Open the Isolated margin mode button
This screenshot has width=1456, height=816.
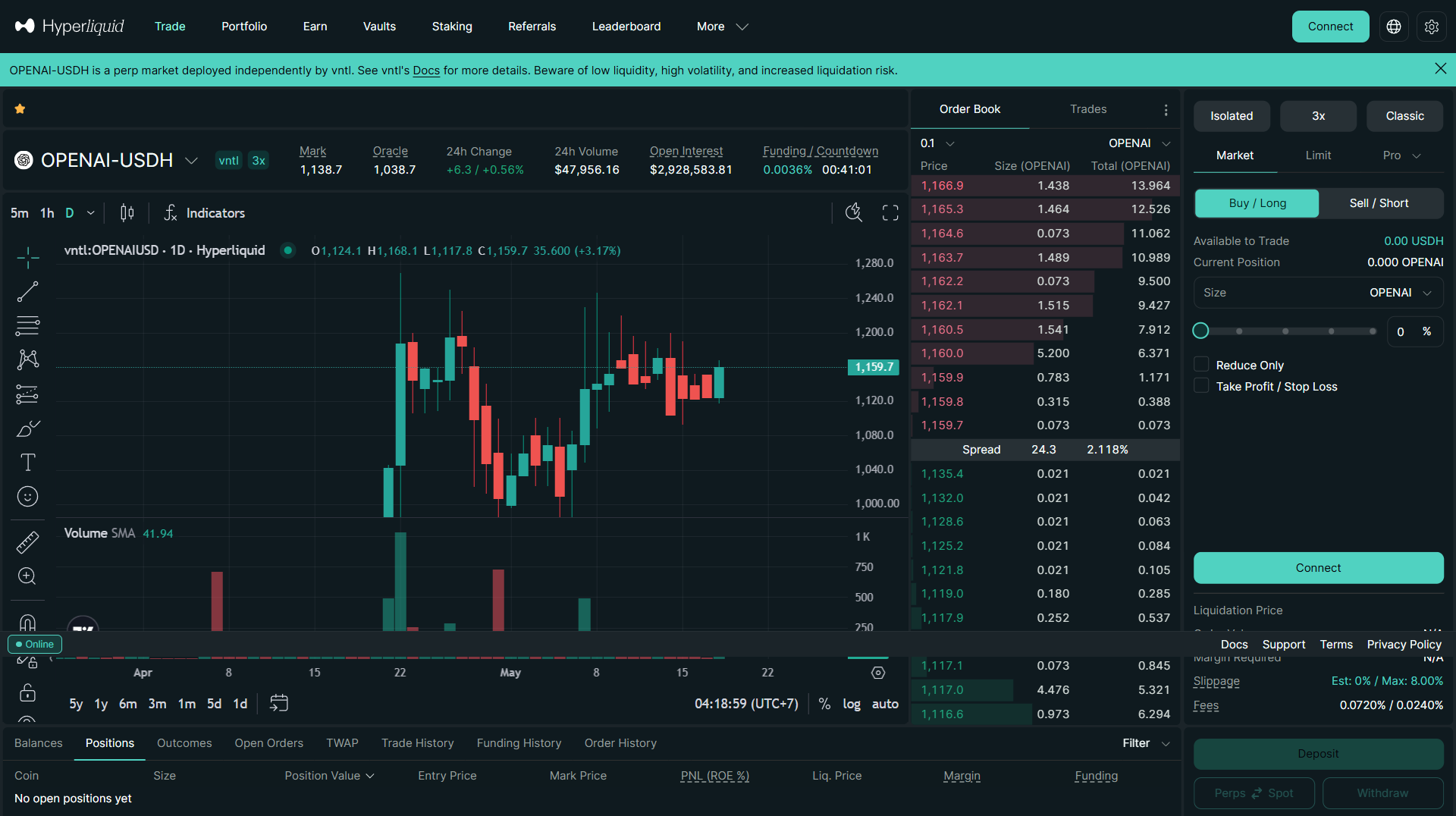tap(1232, 116)
